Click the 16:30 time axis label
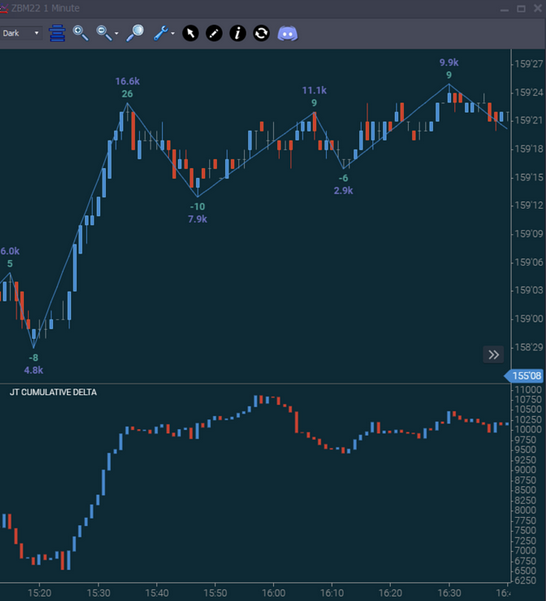Image resolution: width=546 pixels, height=601 pixels. tap(449, 593)
